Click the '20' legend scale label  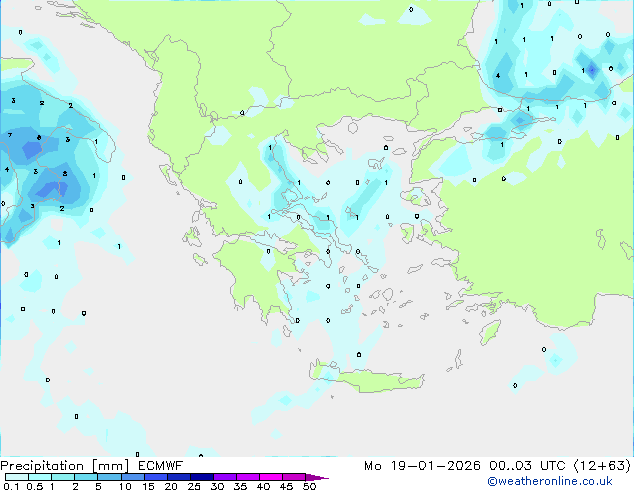171,486
